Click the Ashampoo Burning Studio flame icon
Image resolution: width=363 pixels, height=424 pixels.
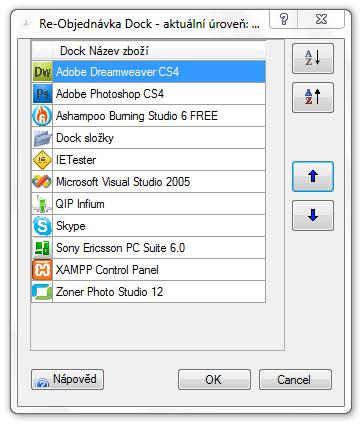tap(42, 116)
